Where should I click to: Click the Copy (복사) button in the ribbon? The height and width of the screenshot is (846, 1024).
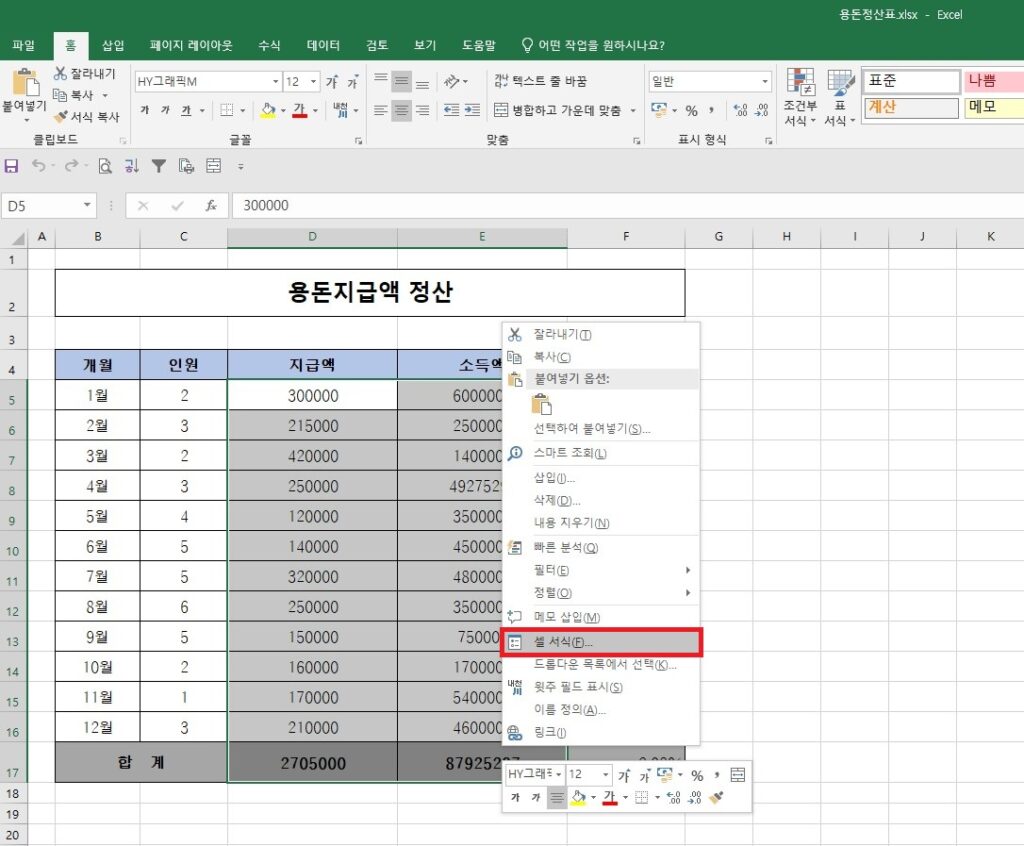(74, 95)
